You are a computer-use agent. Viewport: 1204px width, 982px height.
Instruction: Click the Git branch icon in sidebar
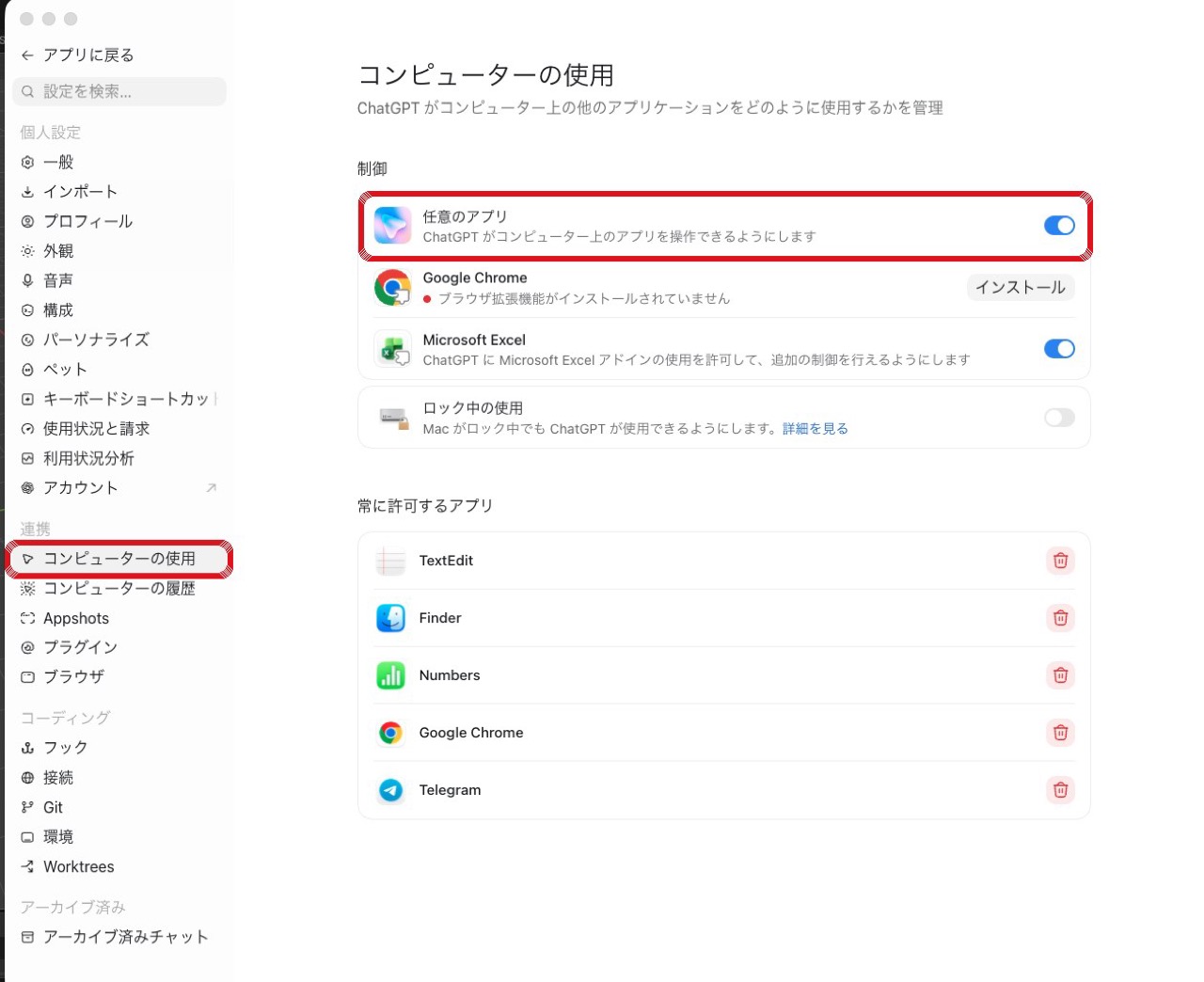(27, 807)
